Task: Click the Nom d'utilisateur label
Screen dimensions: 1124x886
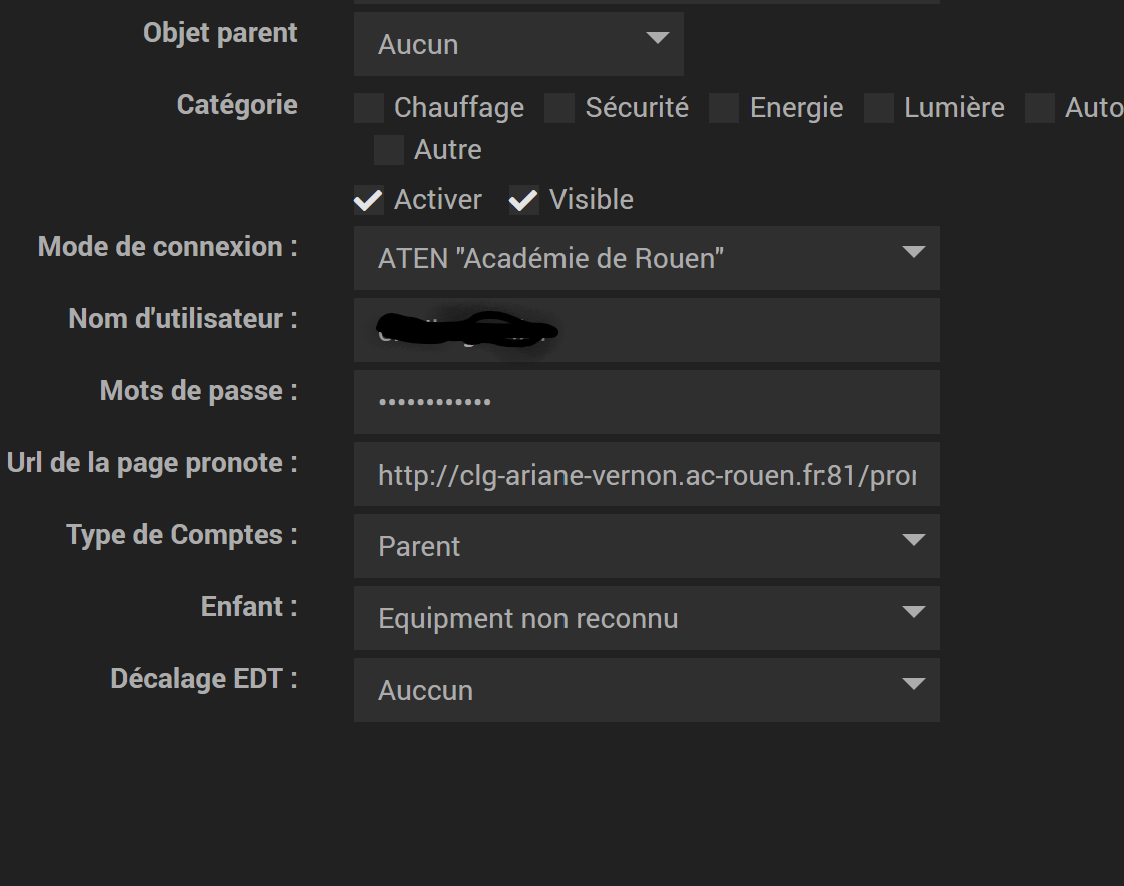Action: [x=183, y=319]
